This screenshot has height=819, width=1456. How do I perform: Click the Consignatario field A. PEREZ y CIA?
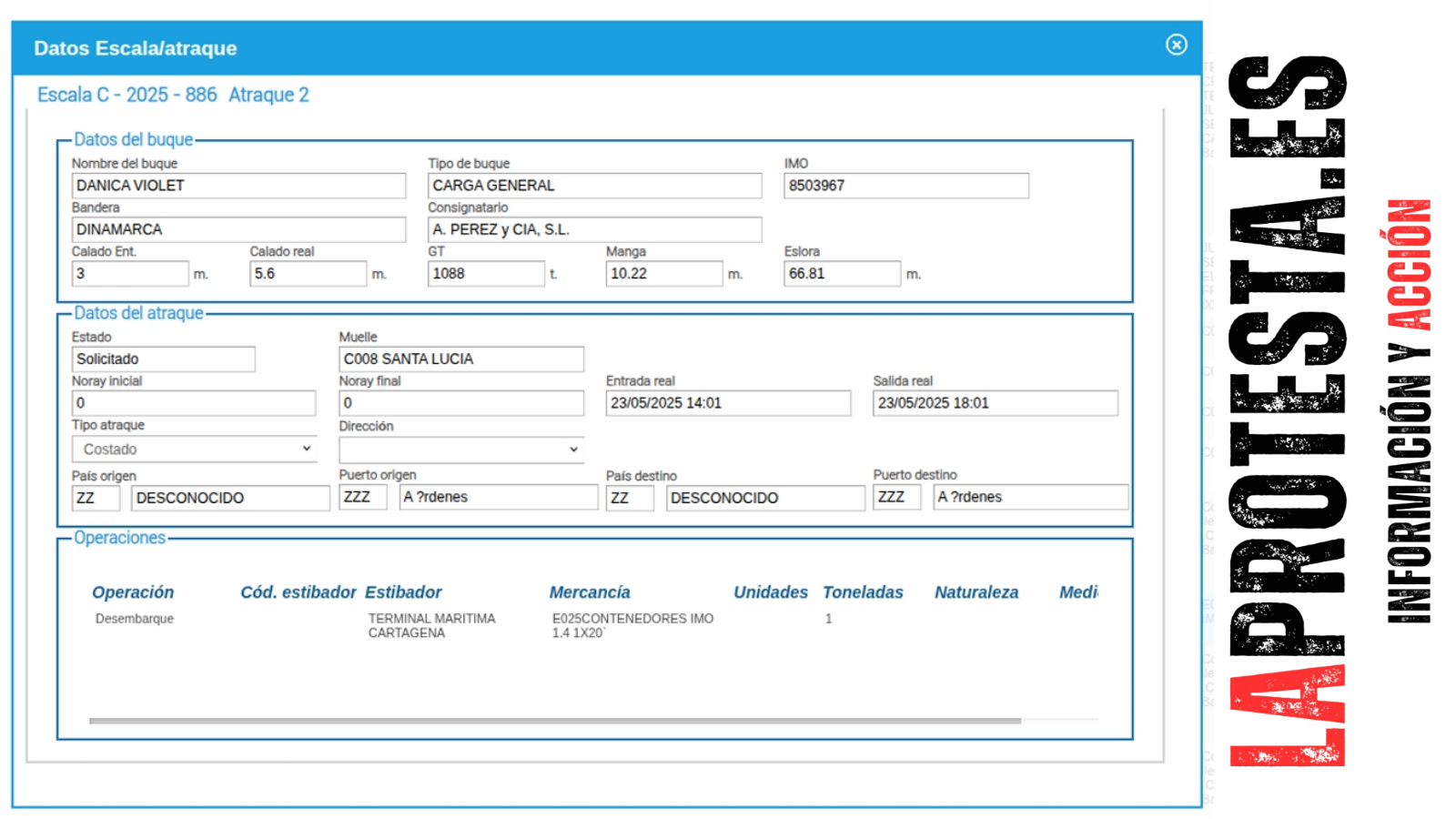click(x=595, y=229)
